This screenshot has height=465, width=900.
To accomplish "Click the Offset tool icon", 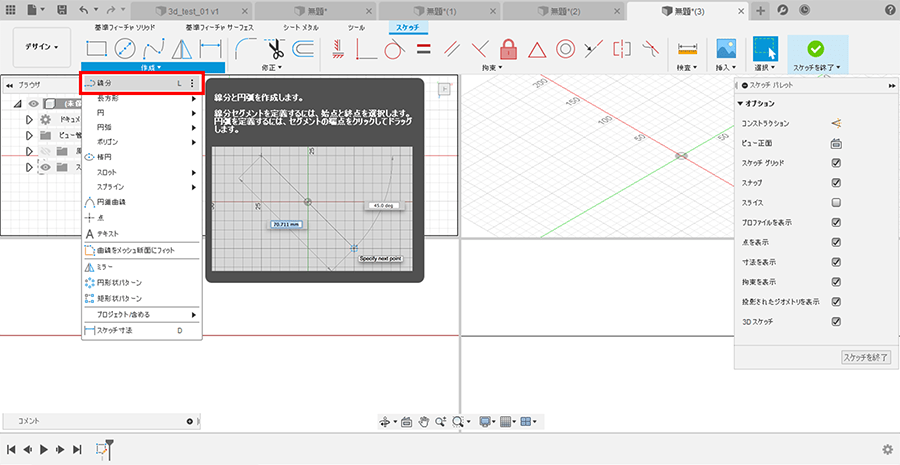I will tap(304, 48).
